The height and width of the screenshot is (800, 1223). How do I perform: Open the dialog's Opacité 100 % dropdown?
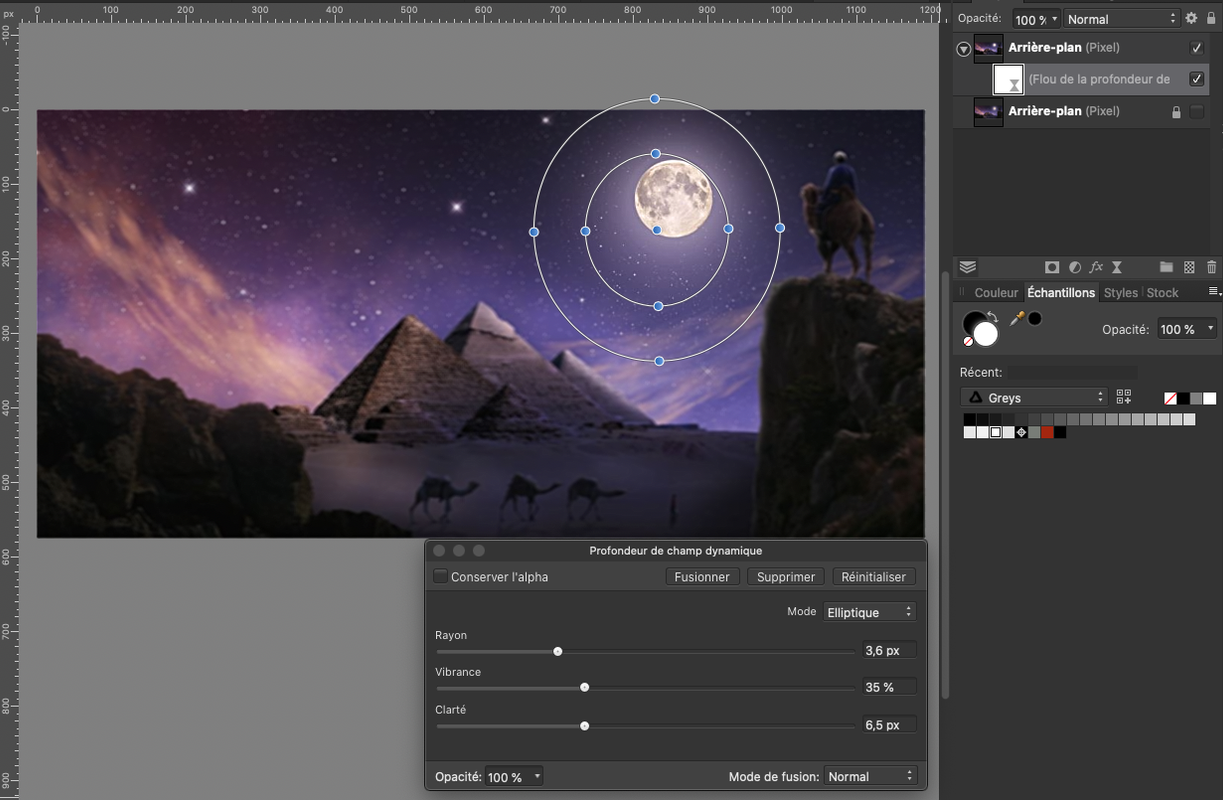pyautogui.click(x=514, y=776)
